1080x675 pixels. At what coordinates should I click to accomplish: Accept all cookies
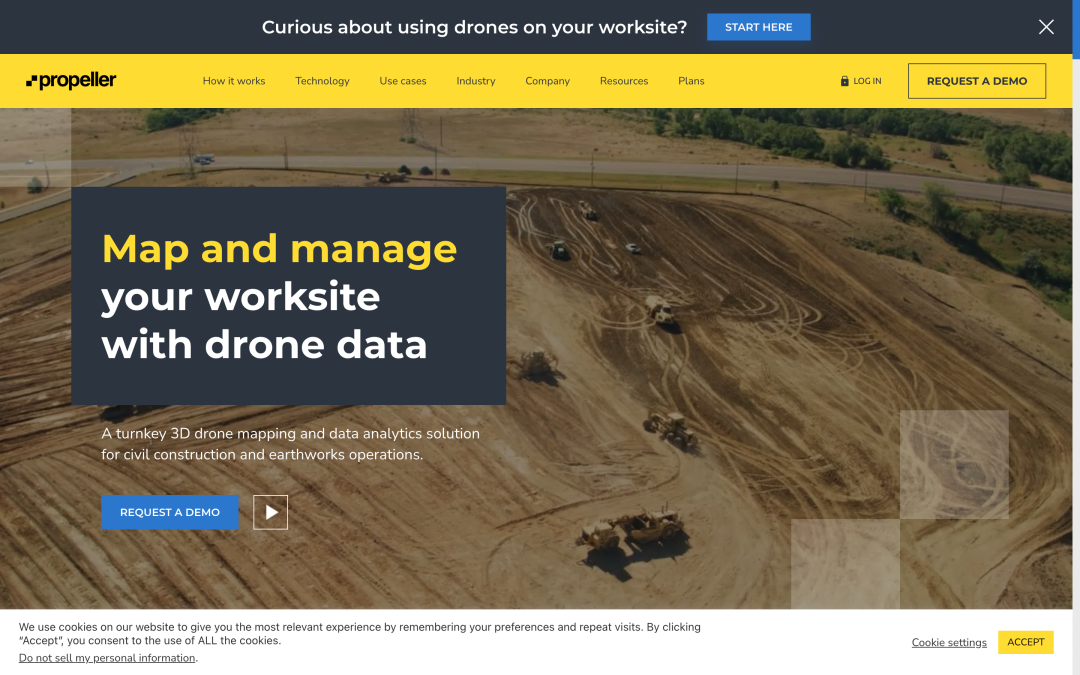pyautogui.click(x=1025, y=642)
